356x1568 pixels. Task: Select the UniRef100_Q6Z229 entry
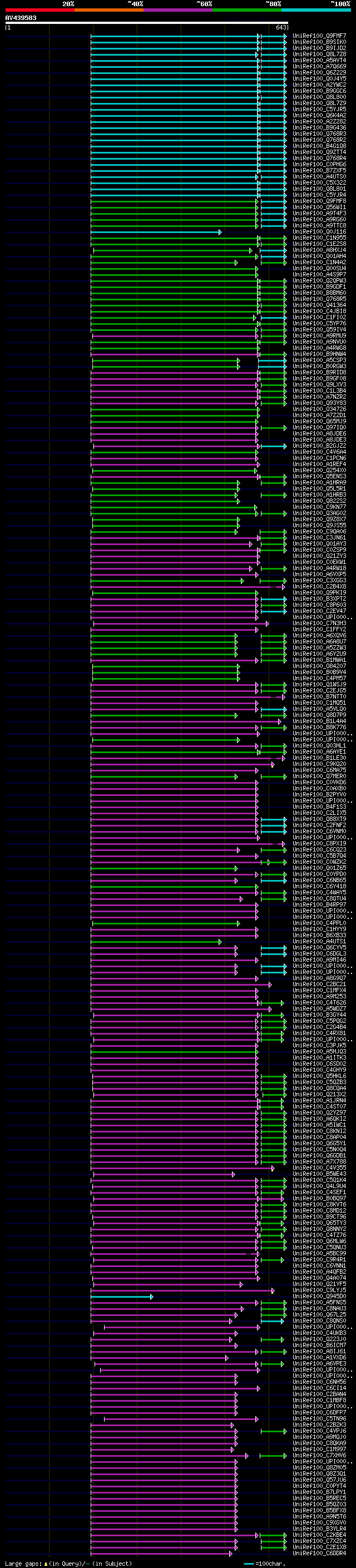[x=319, y=72]
